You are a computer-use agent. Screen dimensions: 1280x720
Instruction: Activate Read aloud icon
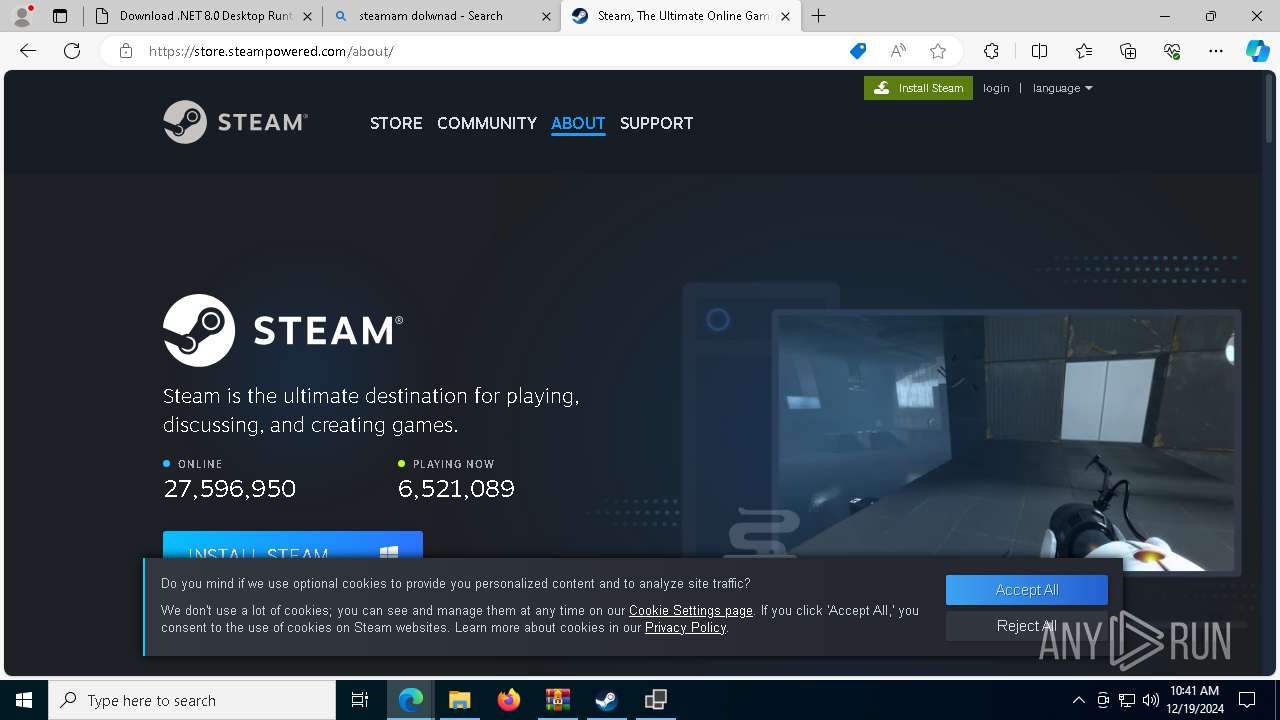[898, 51]
